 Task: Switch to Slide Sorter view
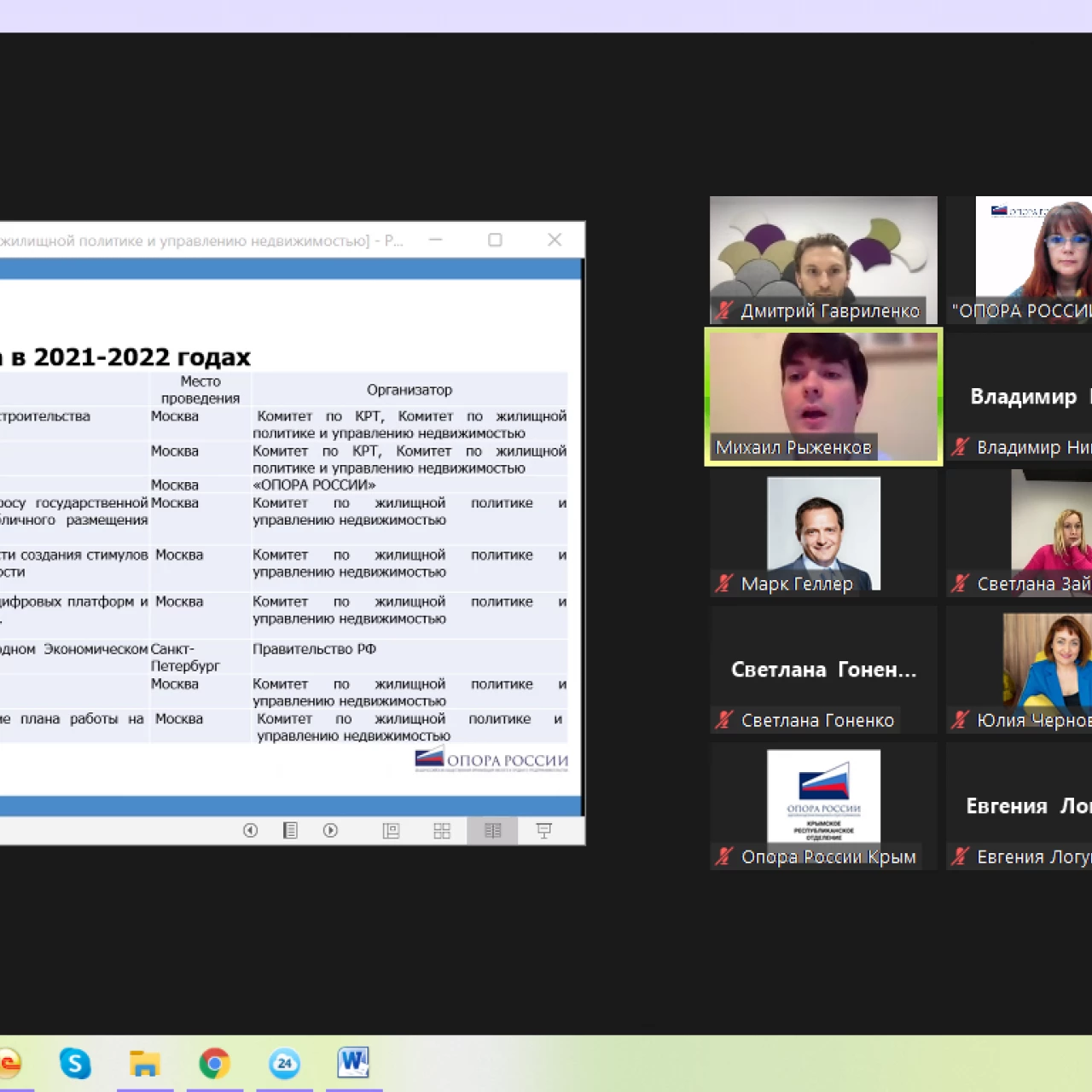tap(442, 830)
